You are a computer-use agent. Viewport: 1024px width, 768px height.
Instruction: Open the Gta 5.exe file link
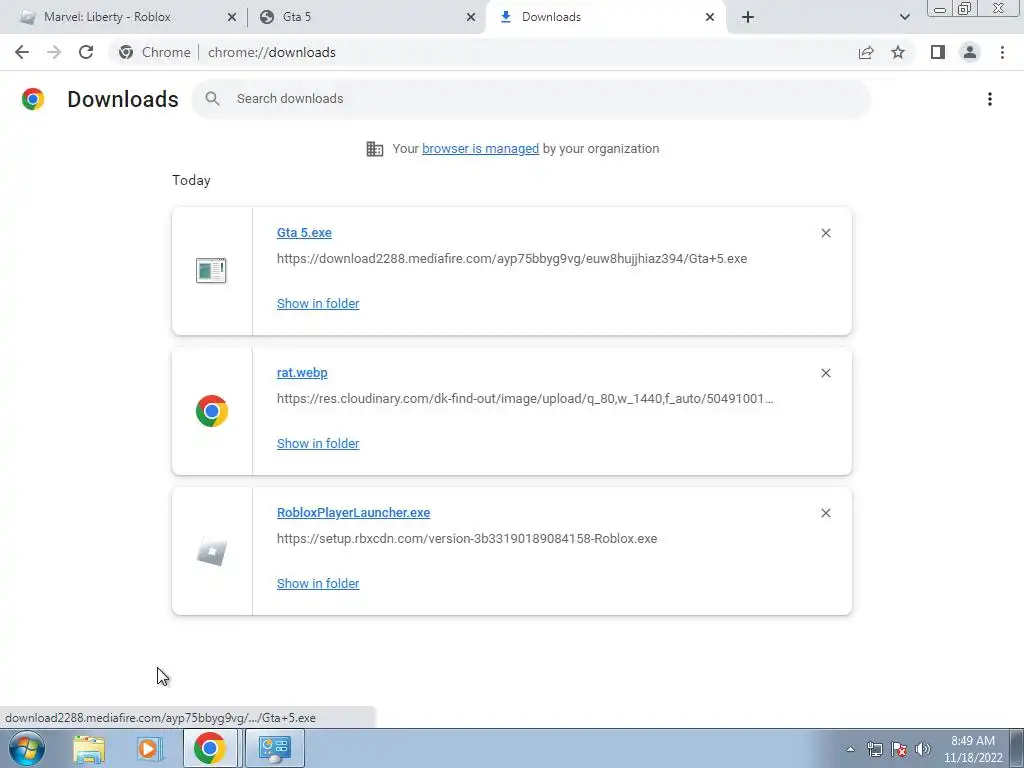click(x=304, y=232)
